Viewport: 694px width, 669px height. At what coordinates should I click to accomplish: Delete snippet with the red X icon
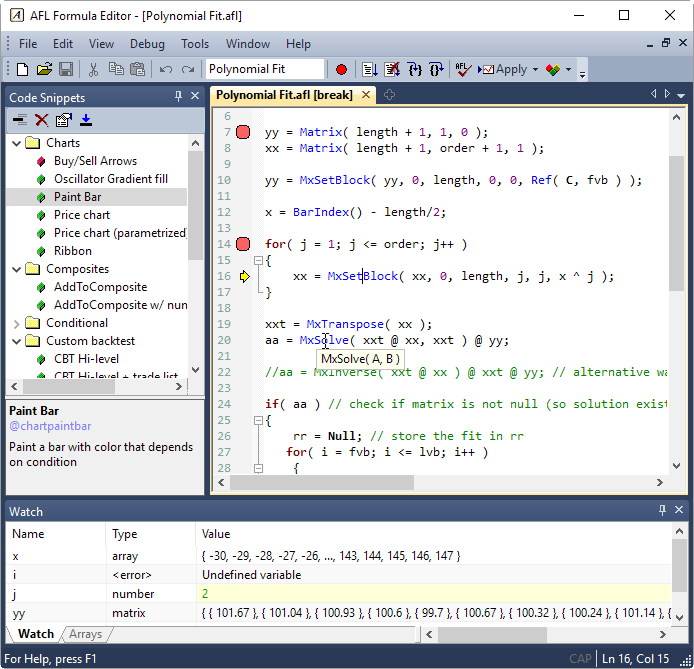(42, 120)
